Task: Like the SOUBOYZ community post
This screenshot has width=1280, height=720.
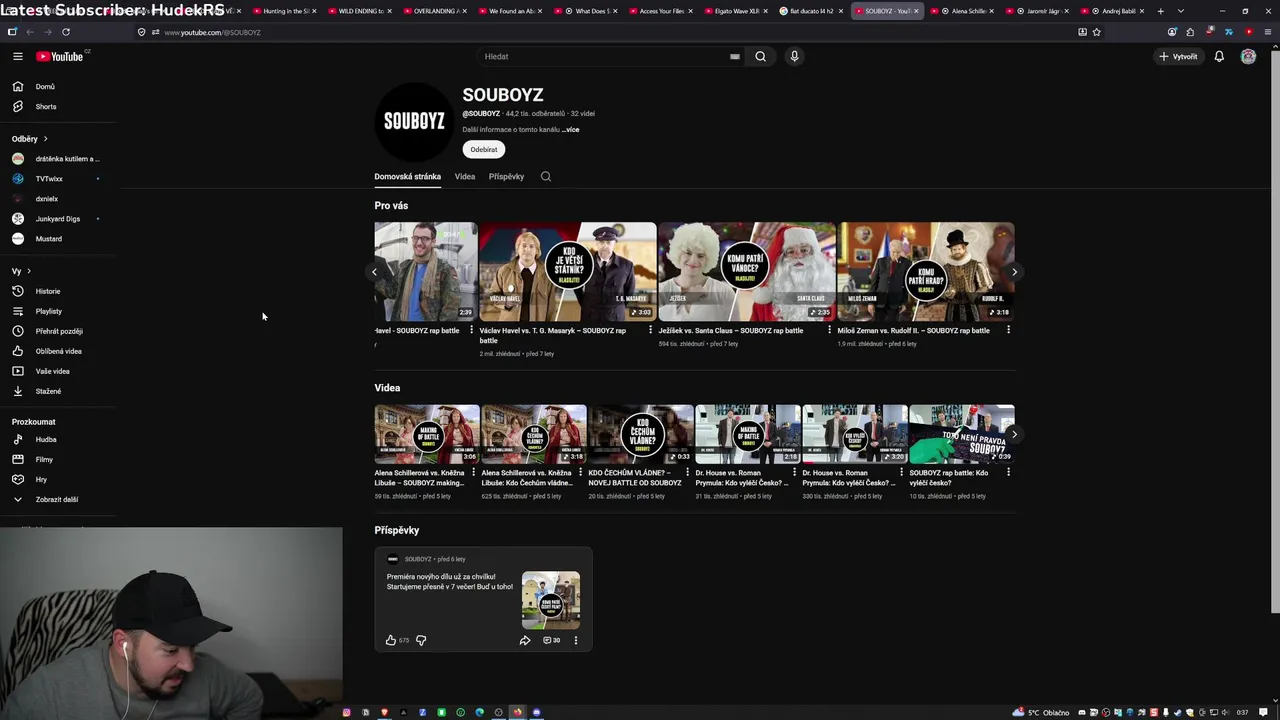Action: (391, 640)
